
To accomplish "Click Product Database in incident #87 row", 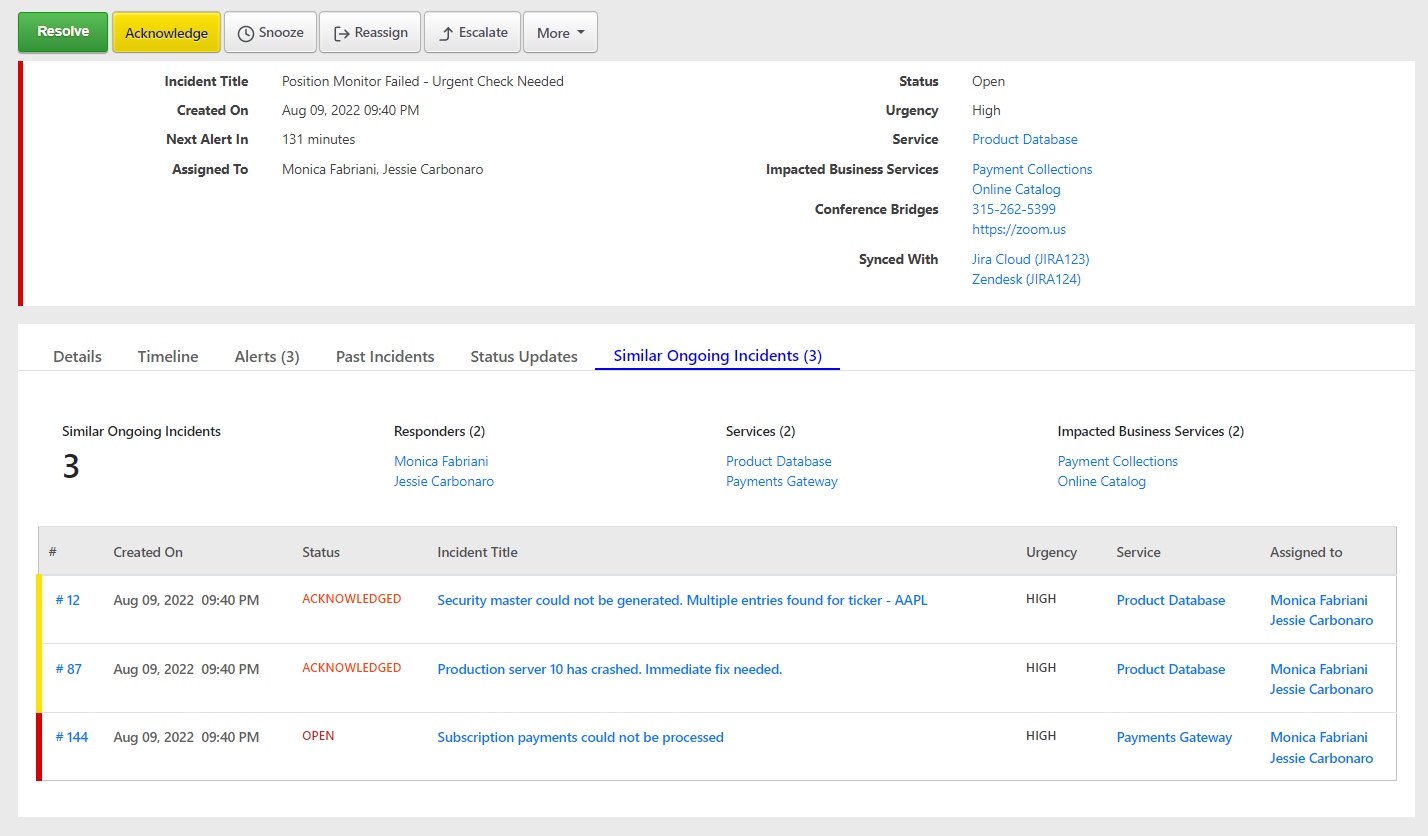I will [1171, 669].
